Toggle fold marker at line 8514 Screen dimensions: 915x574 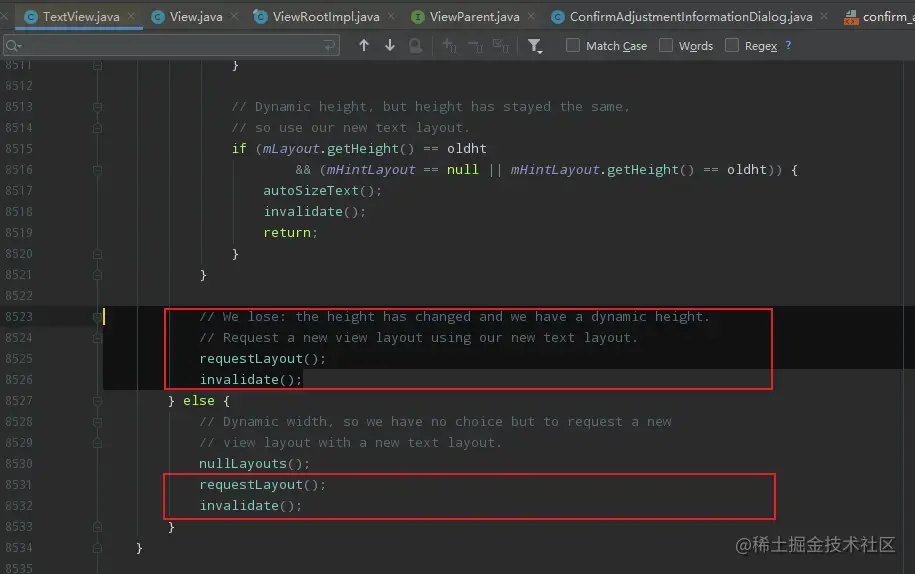[x=97, y=128]
